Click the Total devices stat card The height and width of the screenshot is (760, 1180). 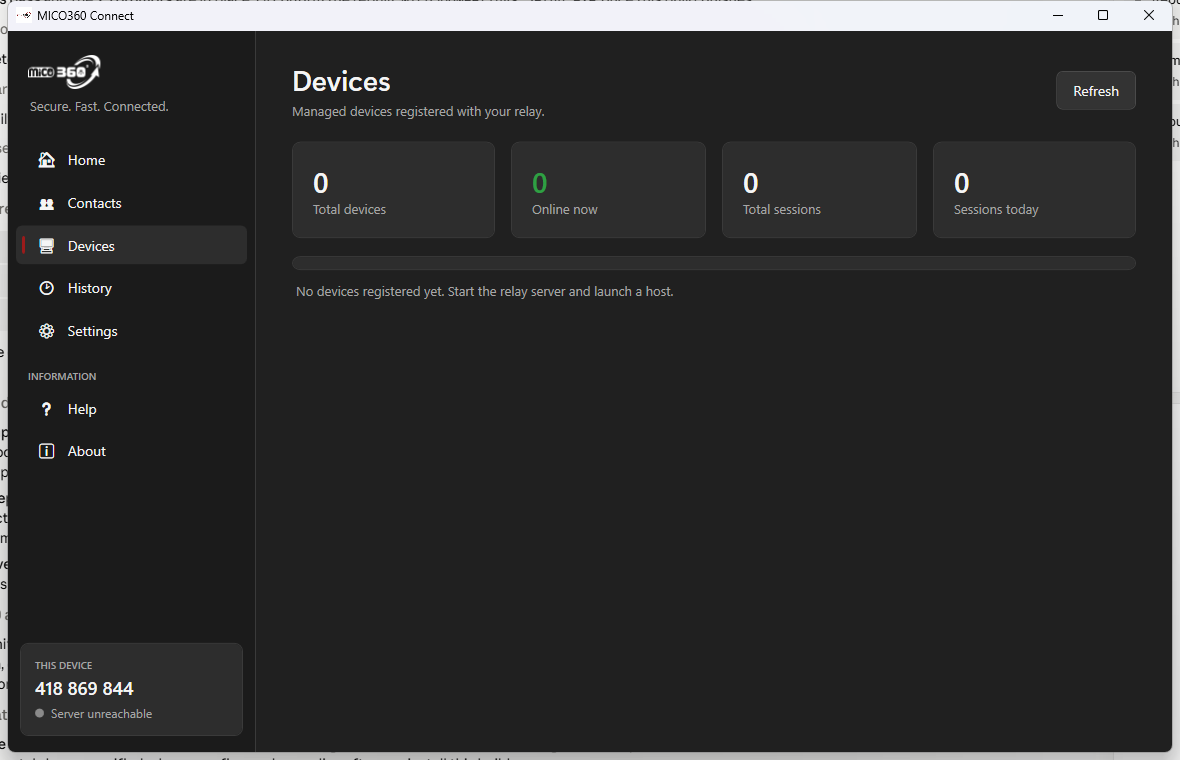(x=394, y=190)
